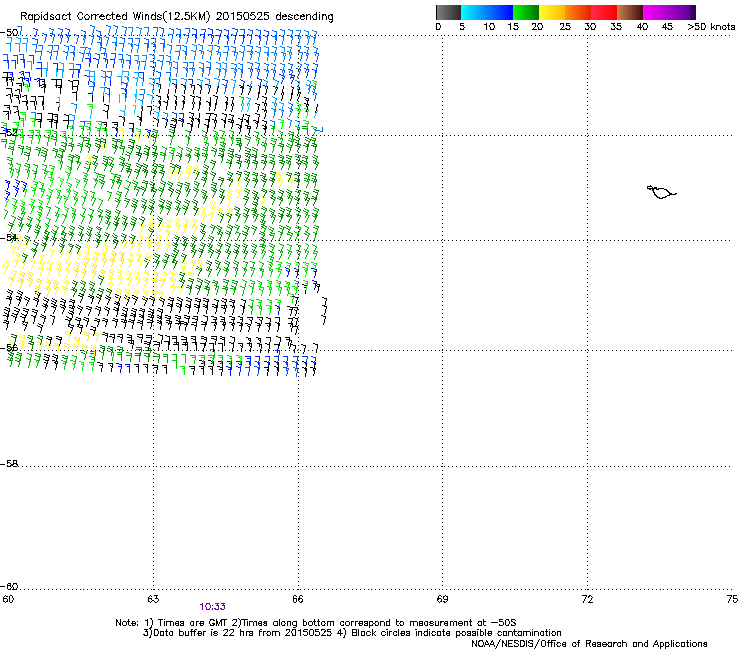
Task: Select the cyan 5-10 knots color swatch
Action: (x=474, y=12)
